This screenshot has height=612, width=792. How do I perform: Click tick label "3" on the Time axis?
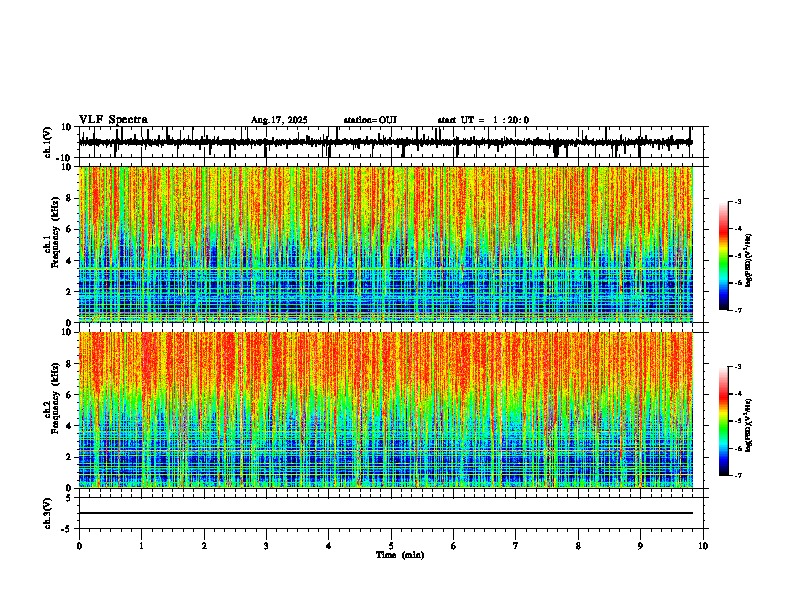pyautogui.click(x=266, y=546)
